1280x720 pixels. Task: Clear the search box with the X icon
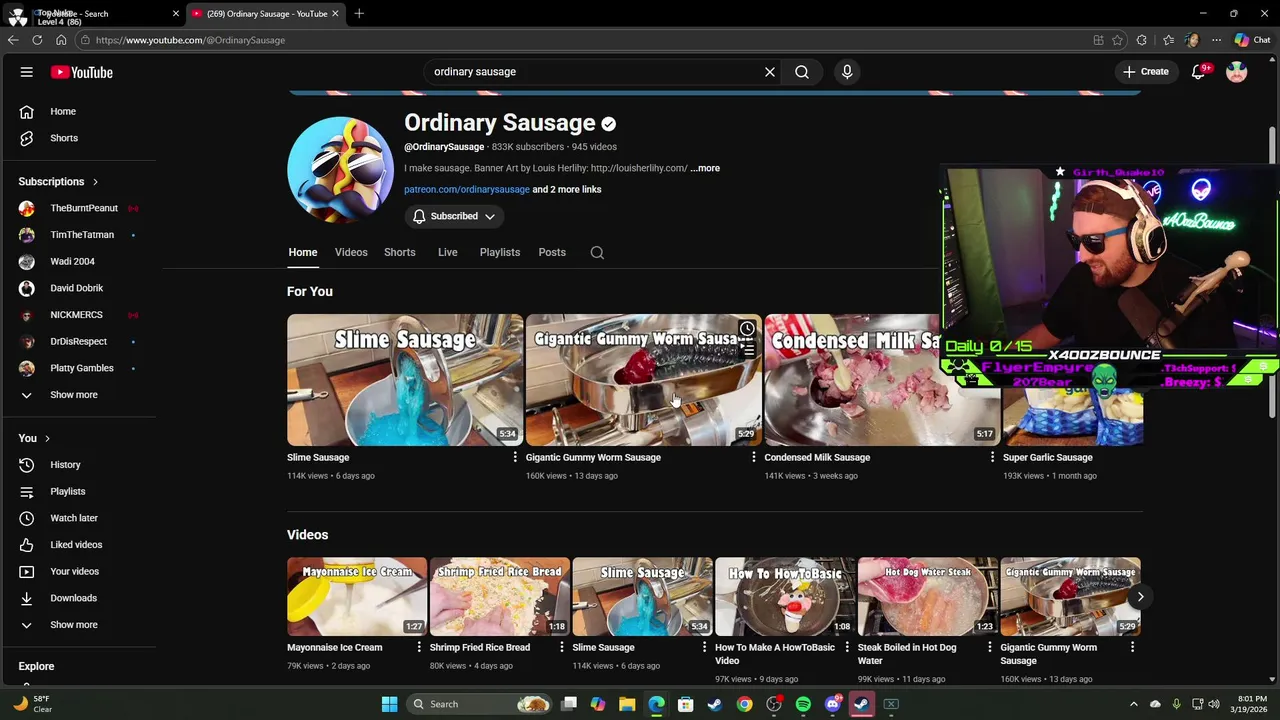770,72
